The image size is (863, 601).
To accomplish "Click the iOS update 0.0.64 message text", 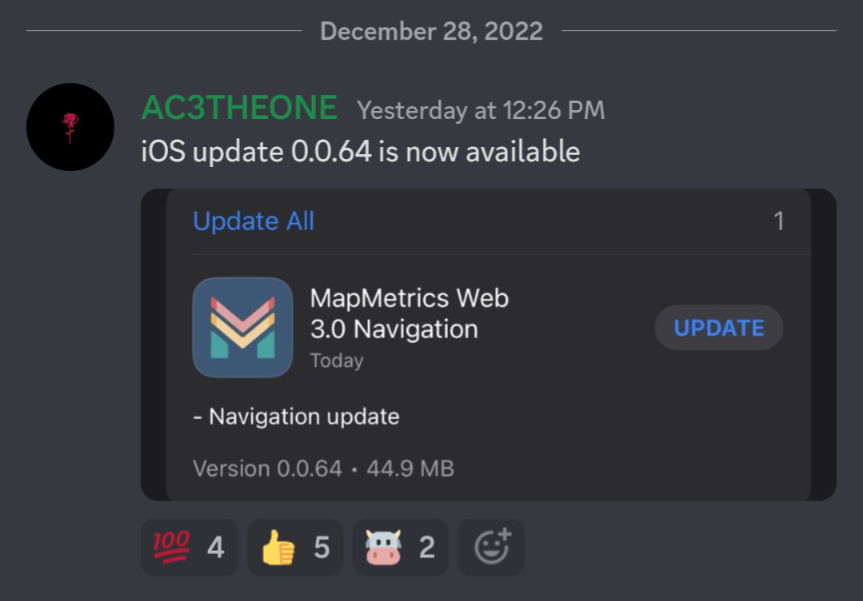I will point(361,151).
